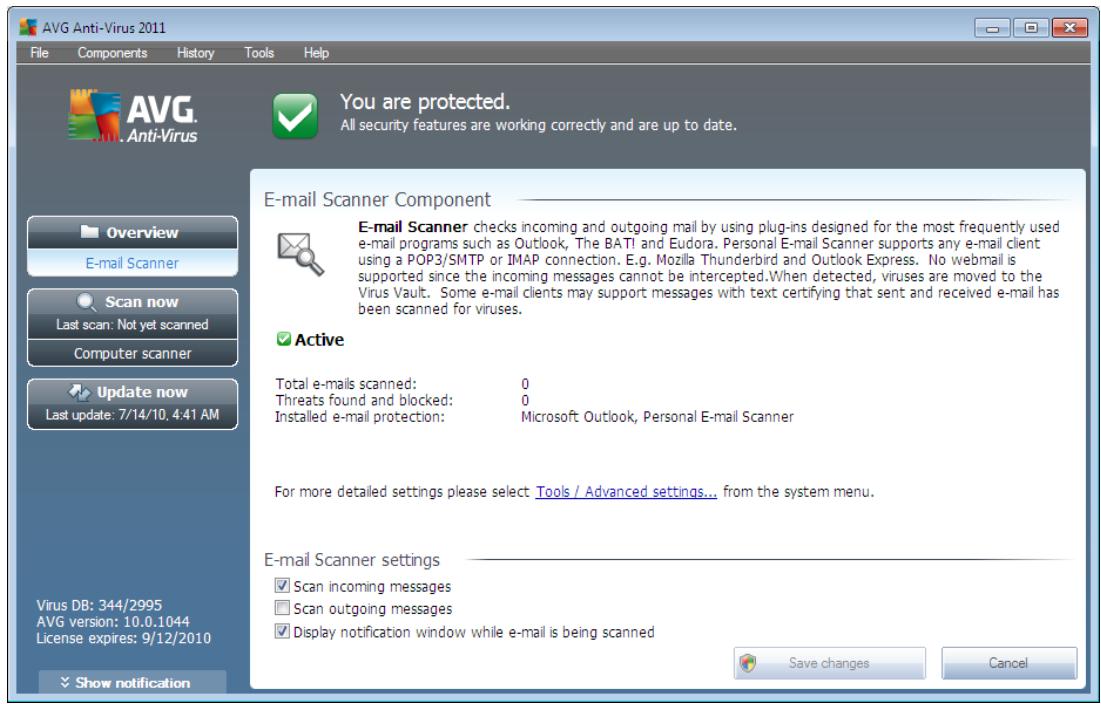Close the AVG window
The image size is (1101, 704).
[x=1069, y=28]
